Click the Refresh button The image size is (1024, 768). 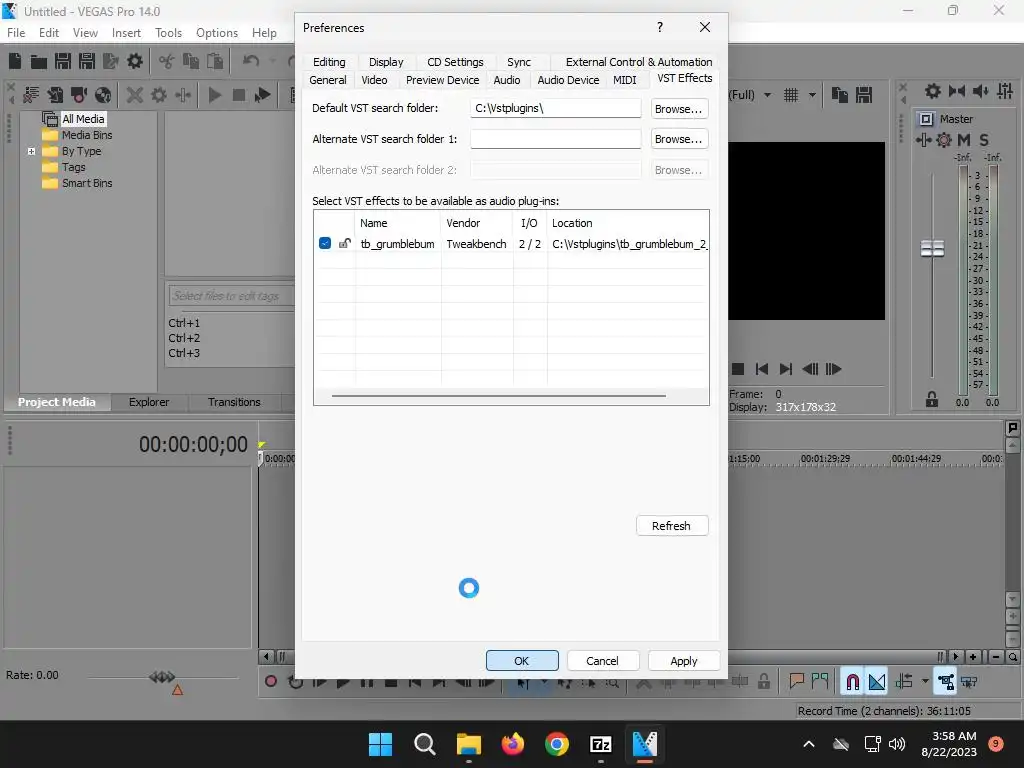pos(671,526)
